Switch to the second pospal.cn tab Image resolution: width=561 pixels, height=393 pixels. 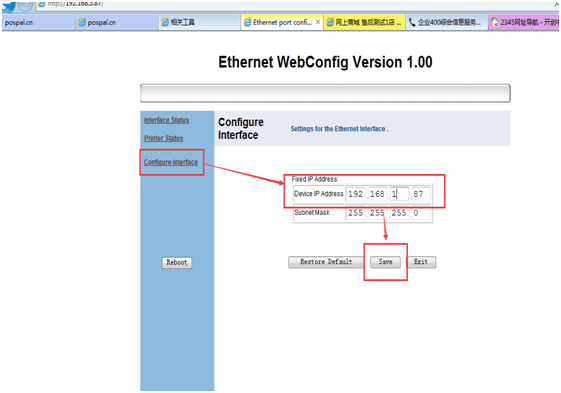(x=117, y=22)
